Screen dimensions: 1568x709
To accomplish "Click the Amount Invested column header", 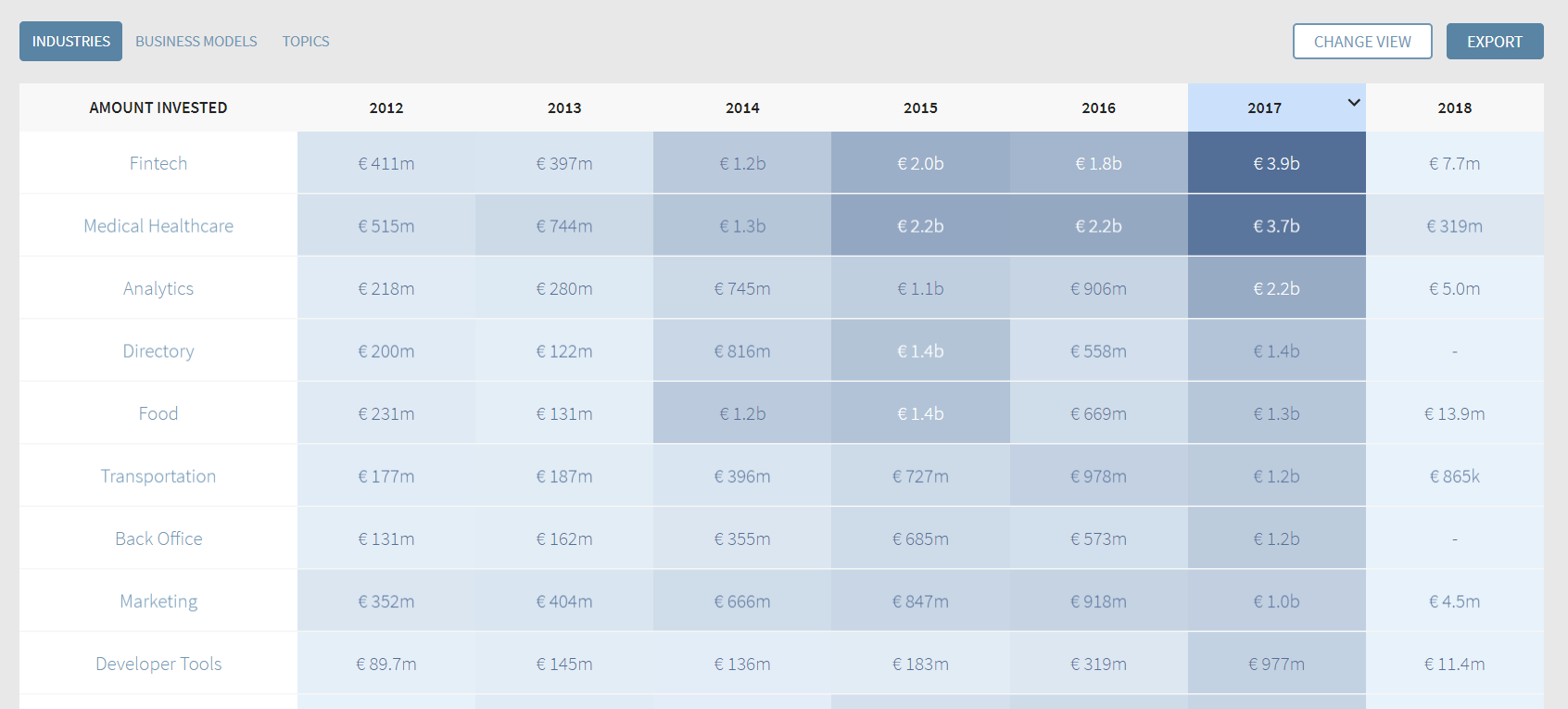I will [158, 108].
